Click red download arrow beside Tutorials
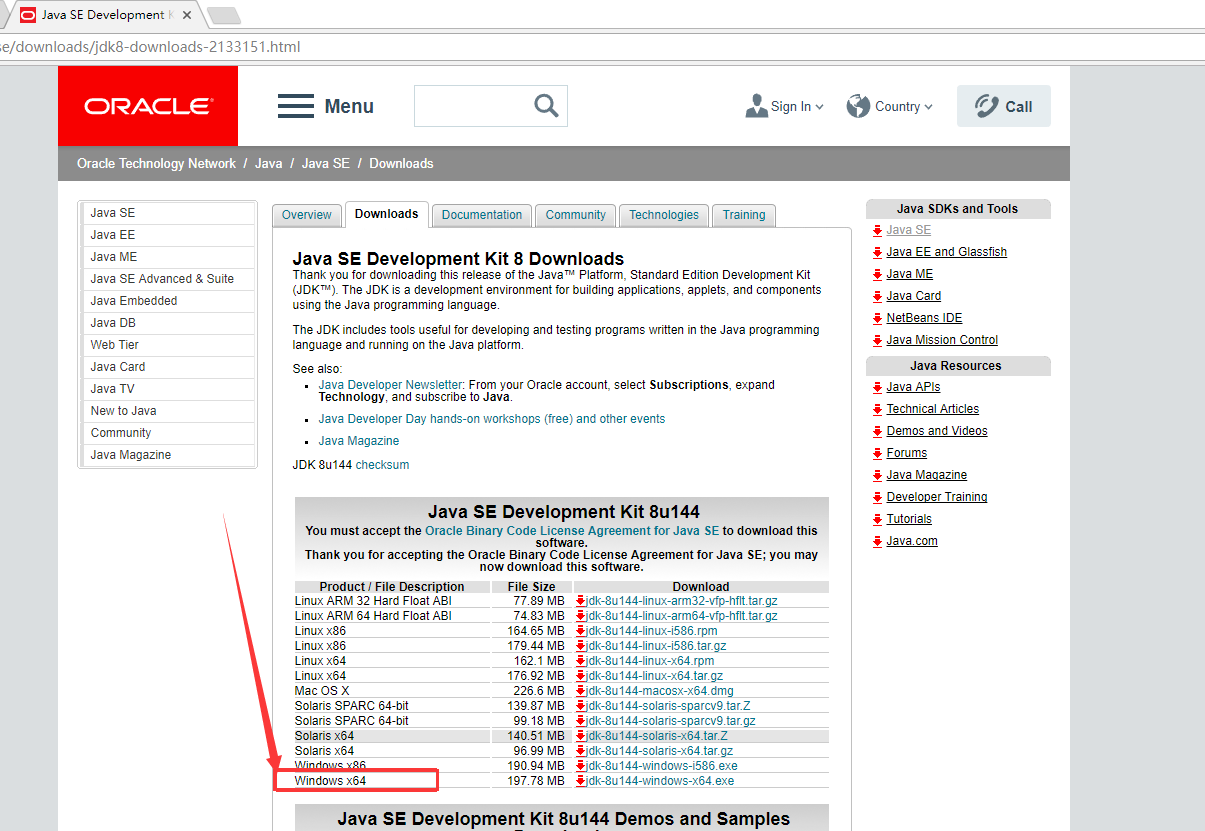This screenshot has width=1205, height=831. (x=877, y=520)
